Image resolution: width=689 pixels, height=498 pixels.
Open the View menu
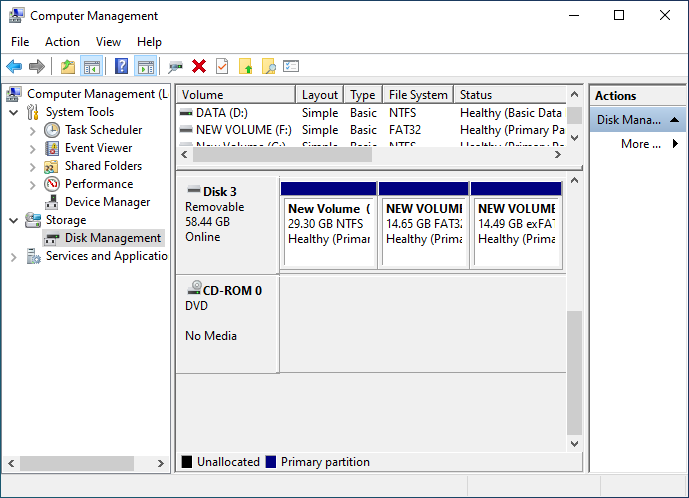(108, 42)
